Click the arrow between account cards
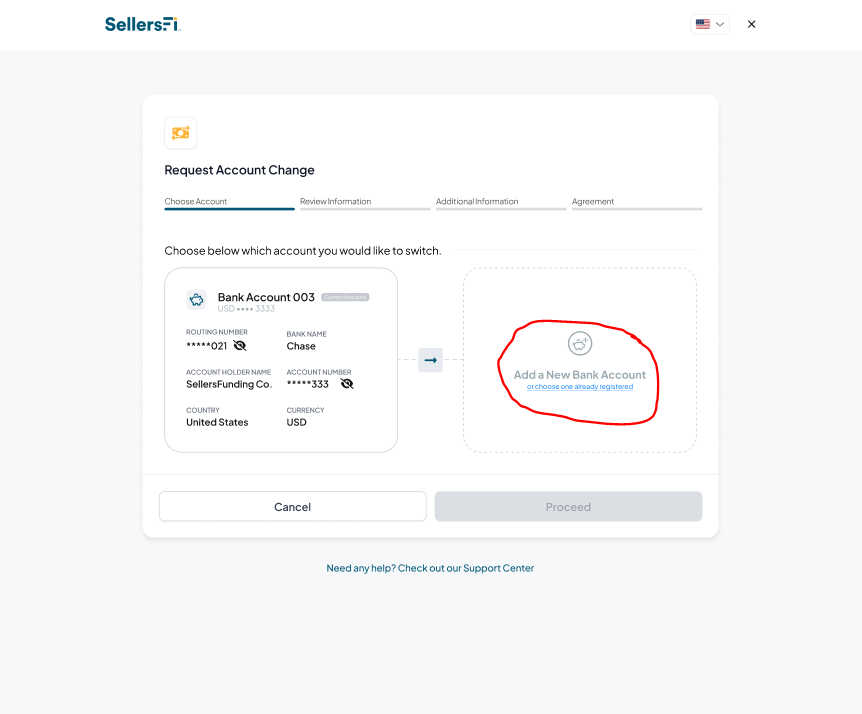862x714 pixels. [x=430, y=360]
